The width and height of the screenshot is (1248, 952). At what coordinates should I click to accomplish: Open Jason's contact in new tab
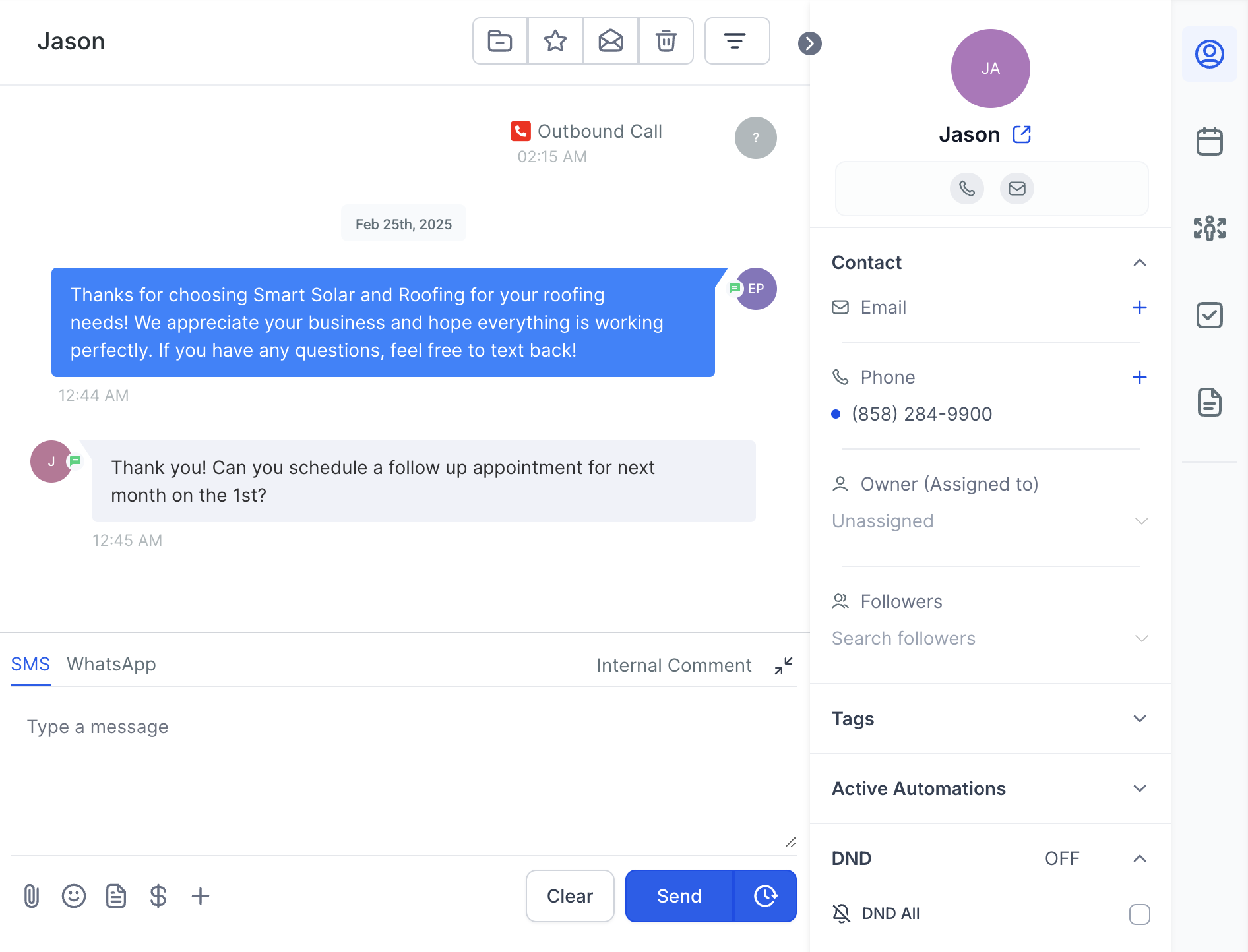[x=1022, y=134]
